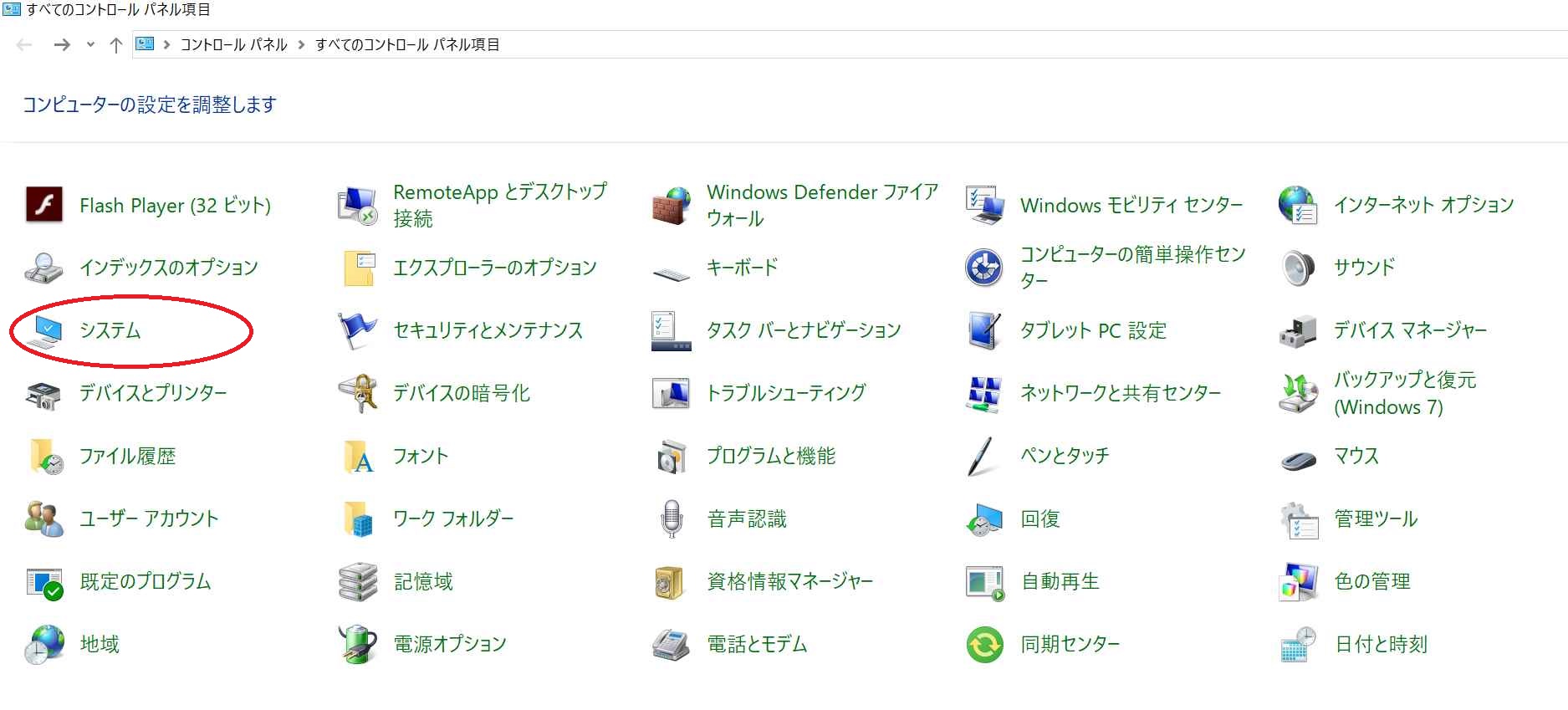Open the トラブルシューティング link
The width and height of the screenshot is (1568, 710).
(x=786, y=394)
